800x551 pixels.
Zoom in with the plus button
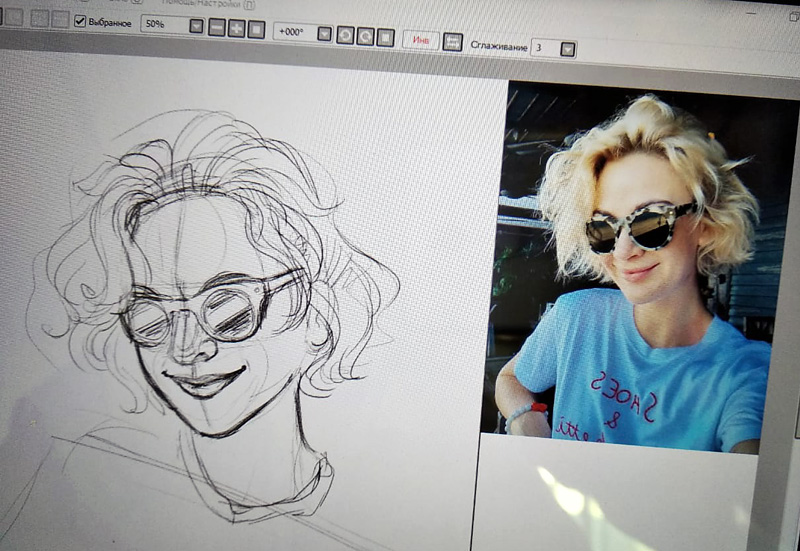(236, 29)
